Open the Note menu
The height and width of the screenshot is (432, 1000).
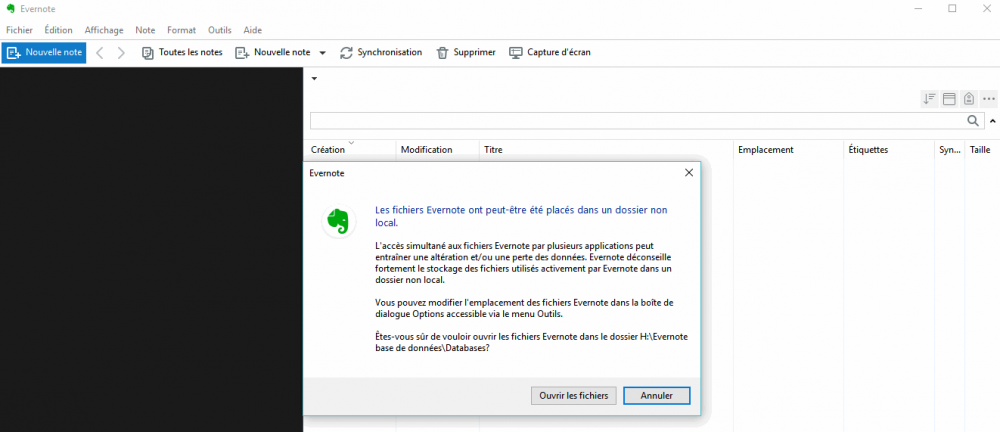145,30
